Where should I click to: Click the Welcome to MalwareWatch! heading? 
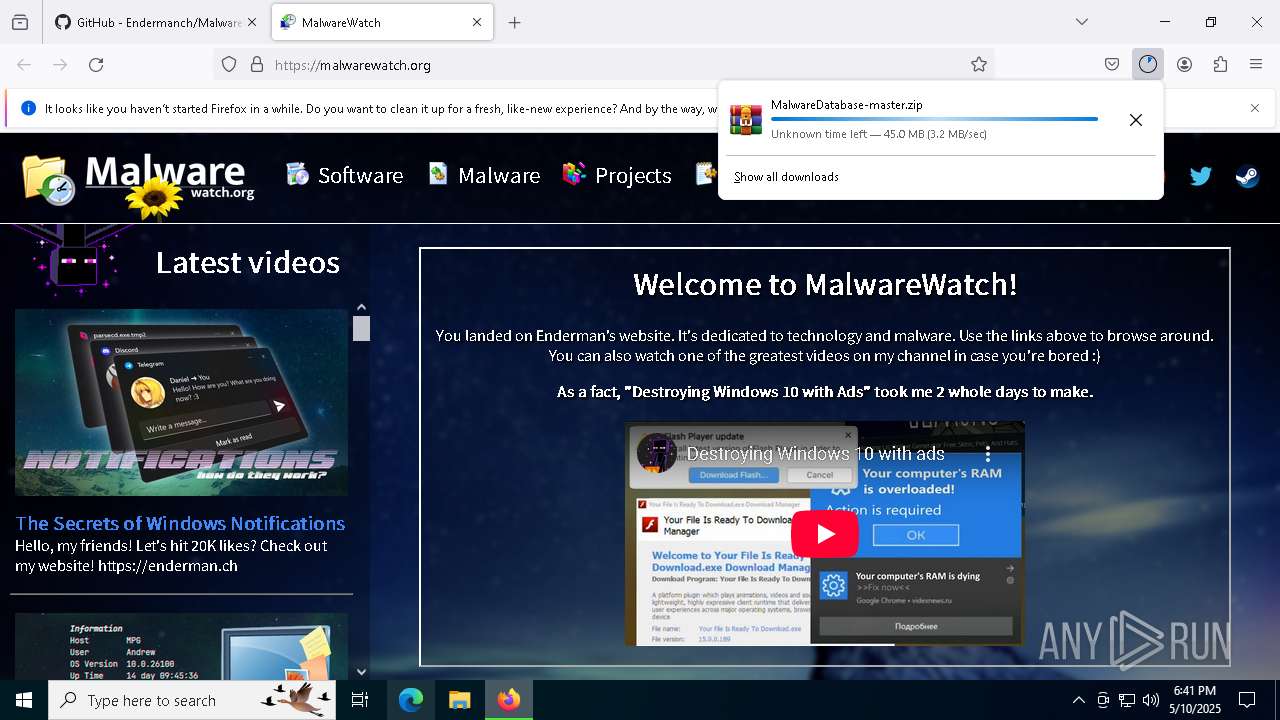(825, 284)
